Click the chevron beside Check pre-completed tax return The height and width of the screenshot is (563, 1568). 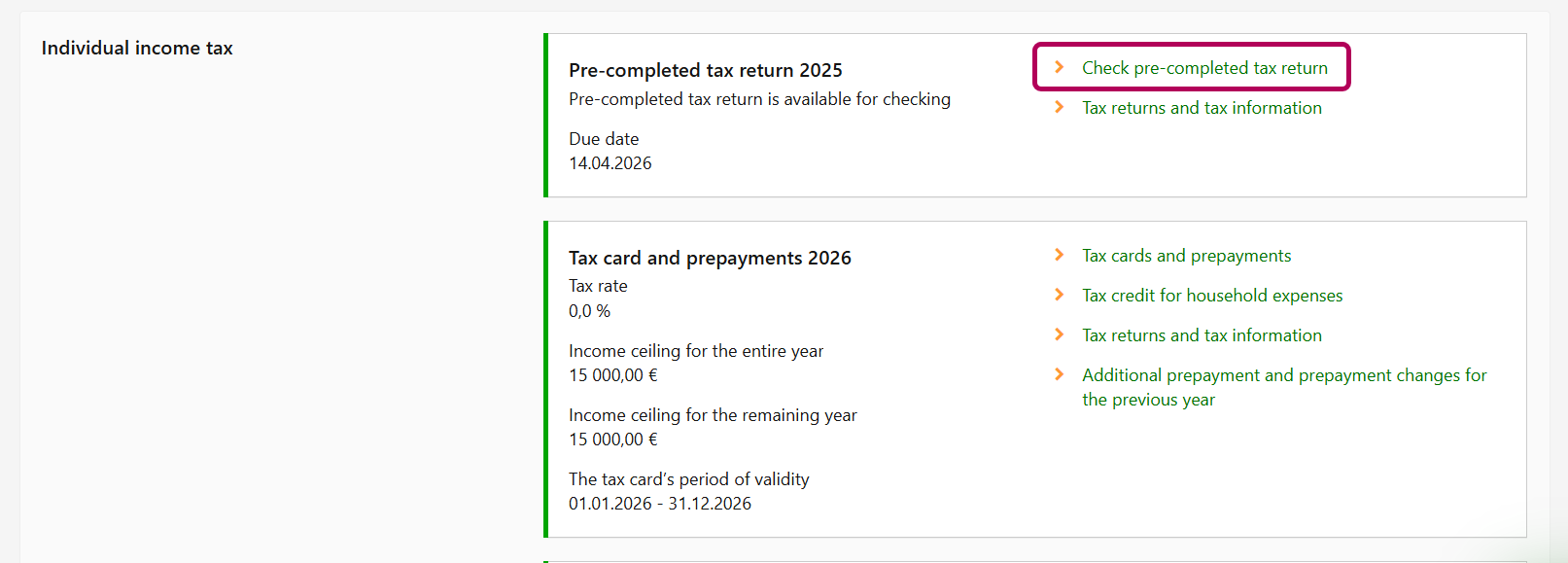pyautogui.click(x=1060, y=67)
